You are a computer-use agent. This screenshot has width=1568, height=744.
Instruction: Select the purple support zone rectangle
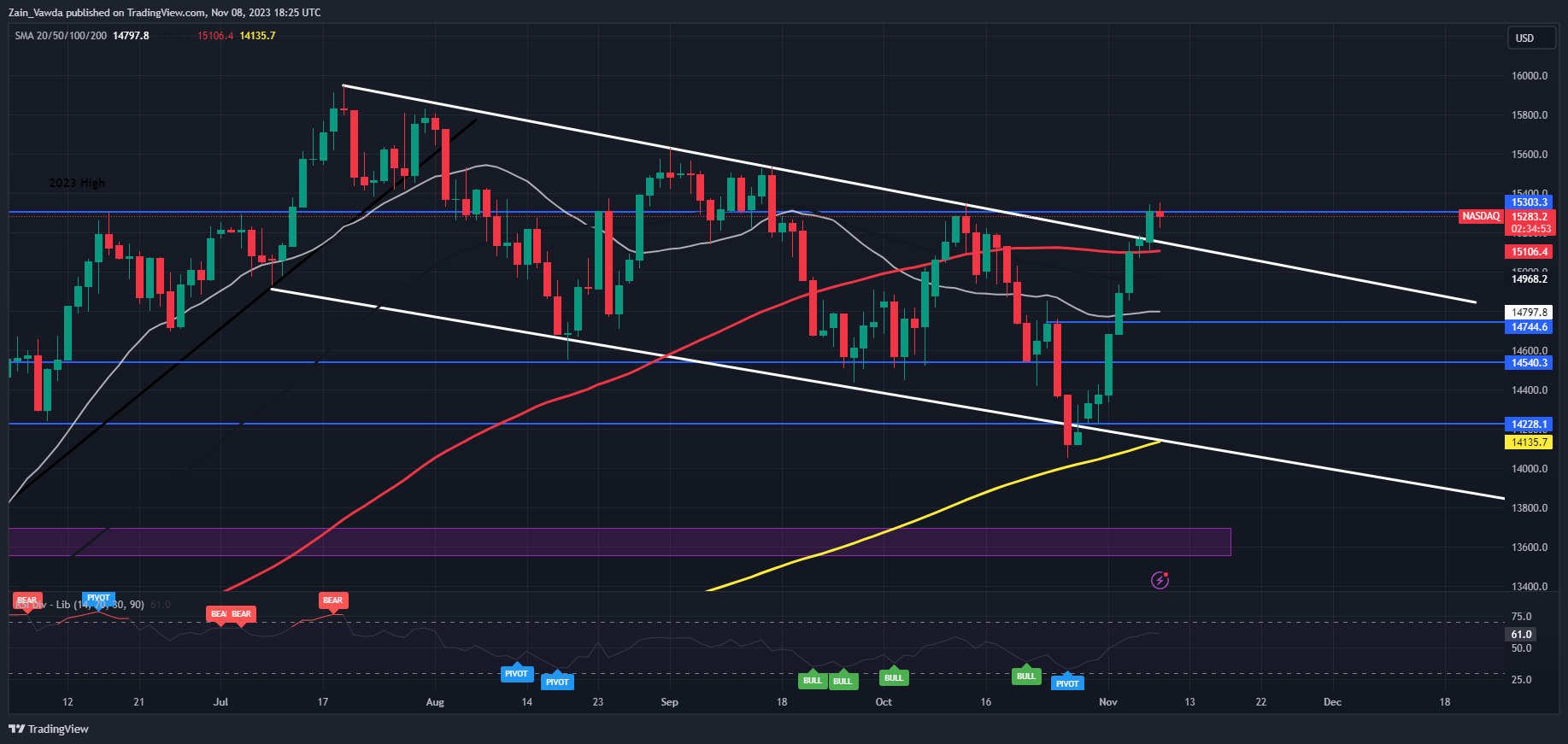(620, 542)
